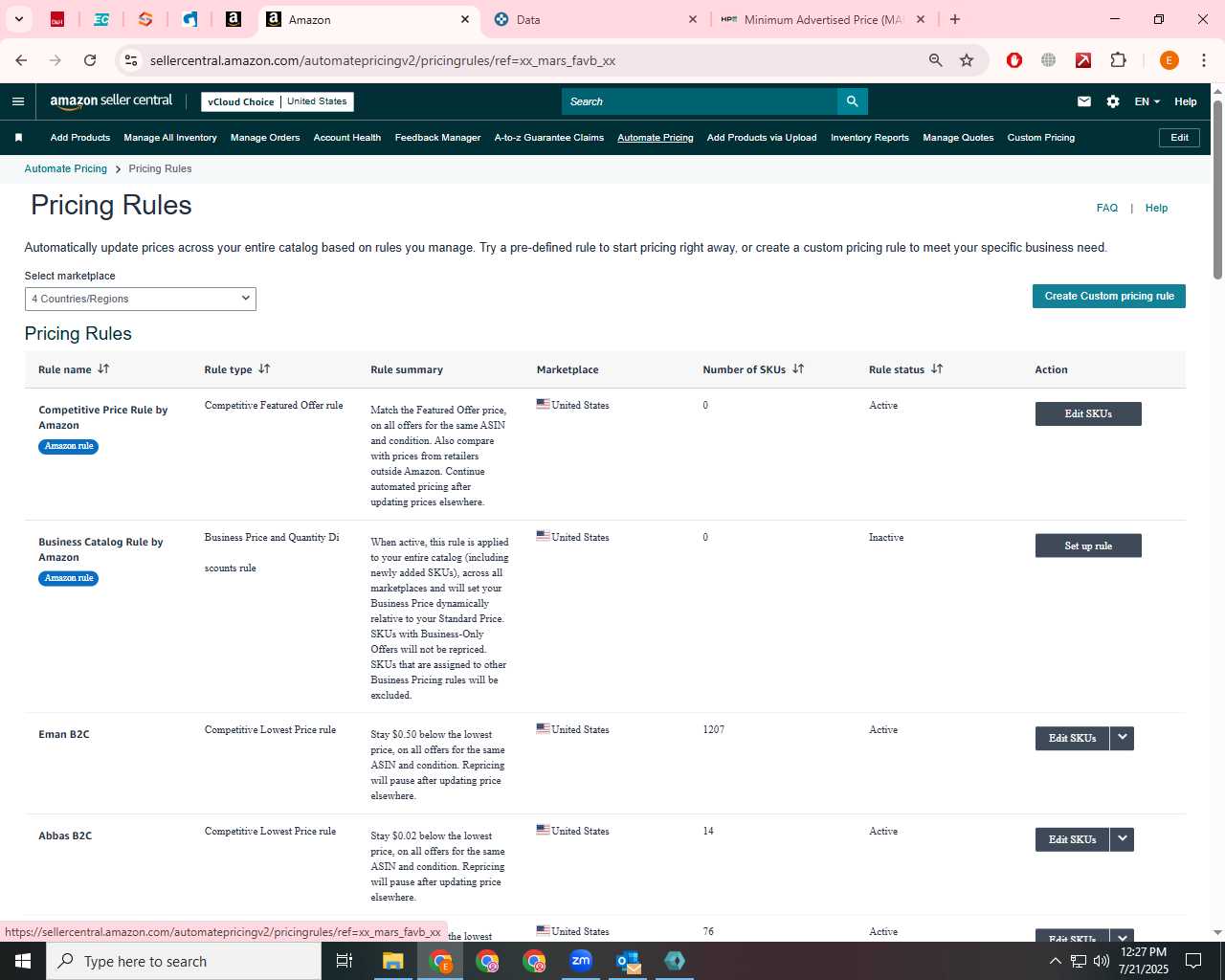Open Account Health
This screenshot has width=1225, height=980.
point(347,138)
